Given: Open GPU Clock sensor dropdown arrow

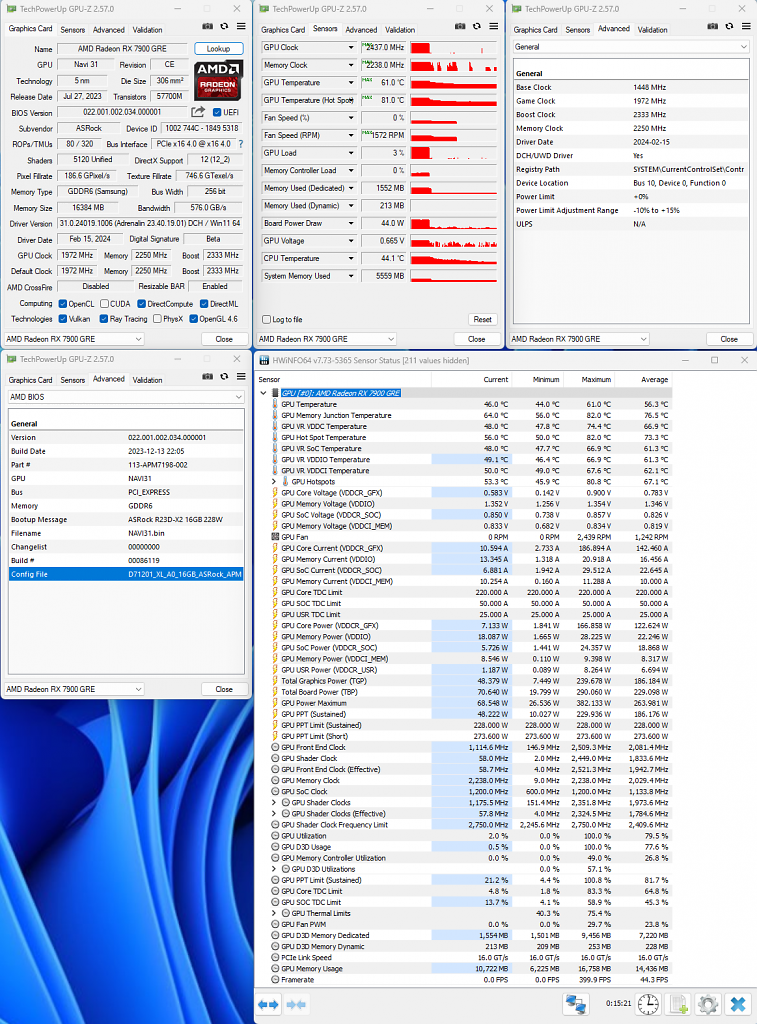Looking at the screenshot, I should pos(351,48).
